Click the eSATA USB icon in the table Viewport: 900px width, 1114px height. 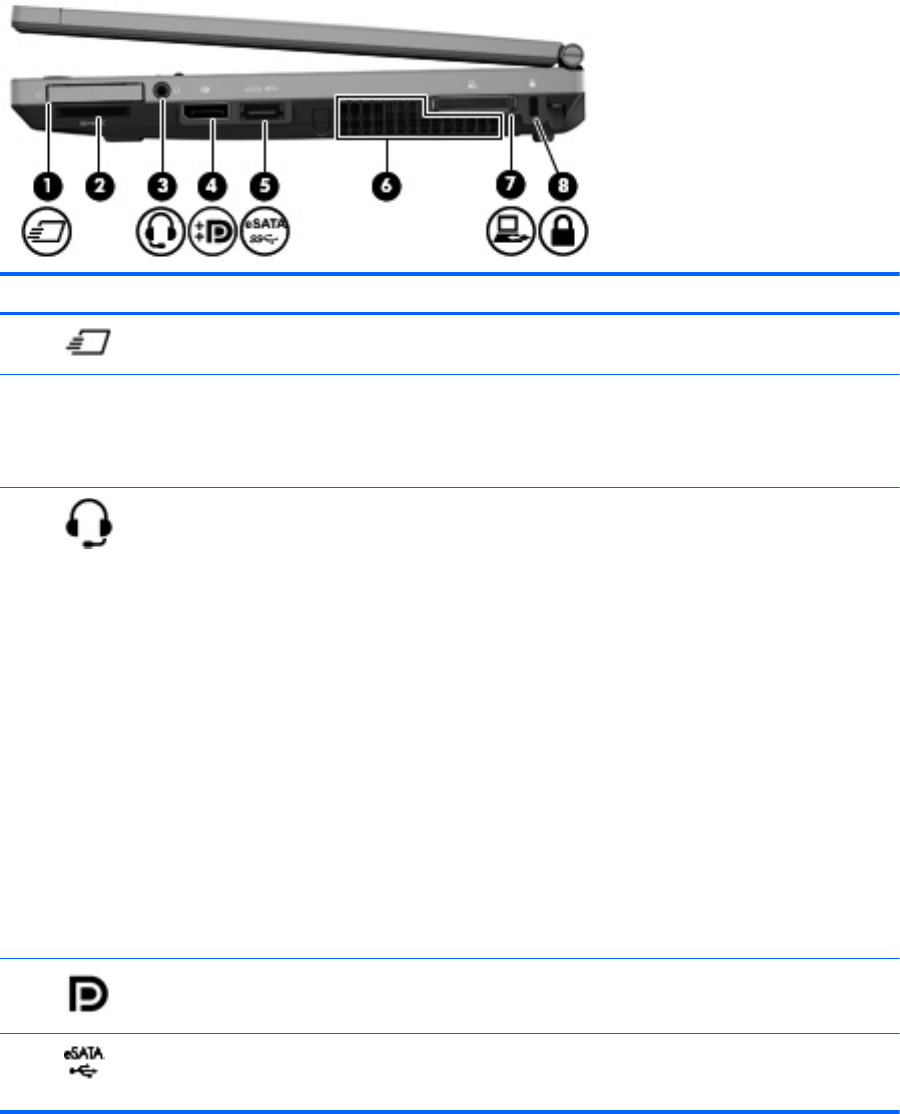pos(84,1062)
